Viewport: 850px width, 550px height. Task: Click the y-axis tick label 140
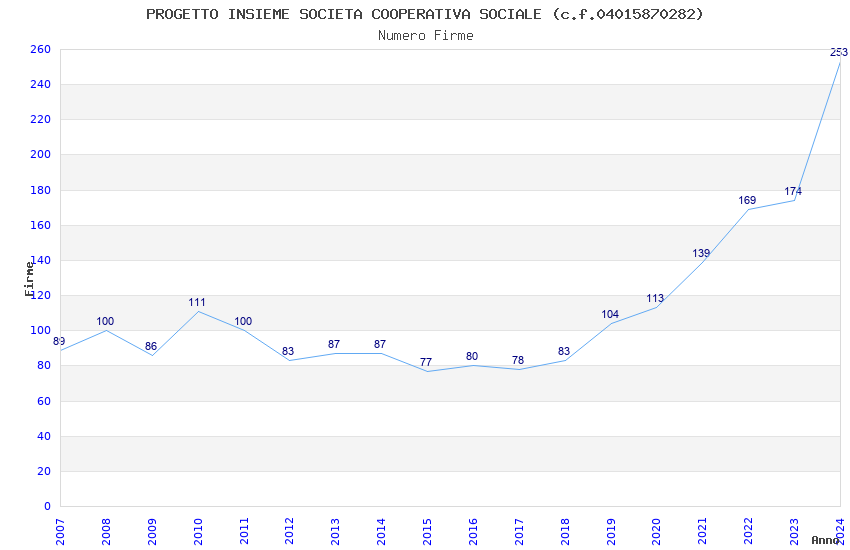tap(42, 260)
